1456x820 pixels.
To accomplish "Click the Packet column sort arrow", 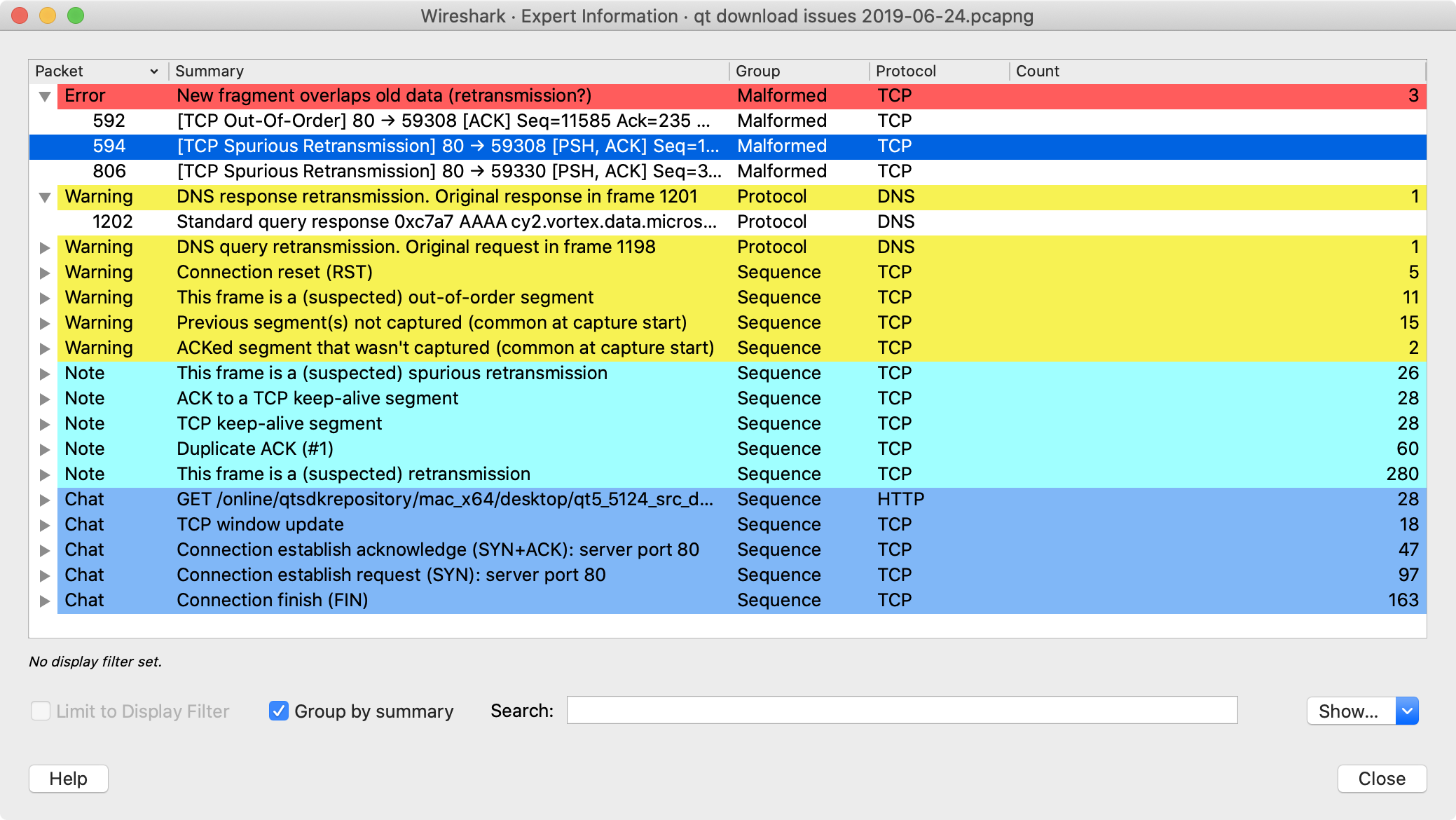I will 153,71.
